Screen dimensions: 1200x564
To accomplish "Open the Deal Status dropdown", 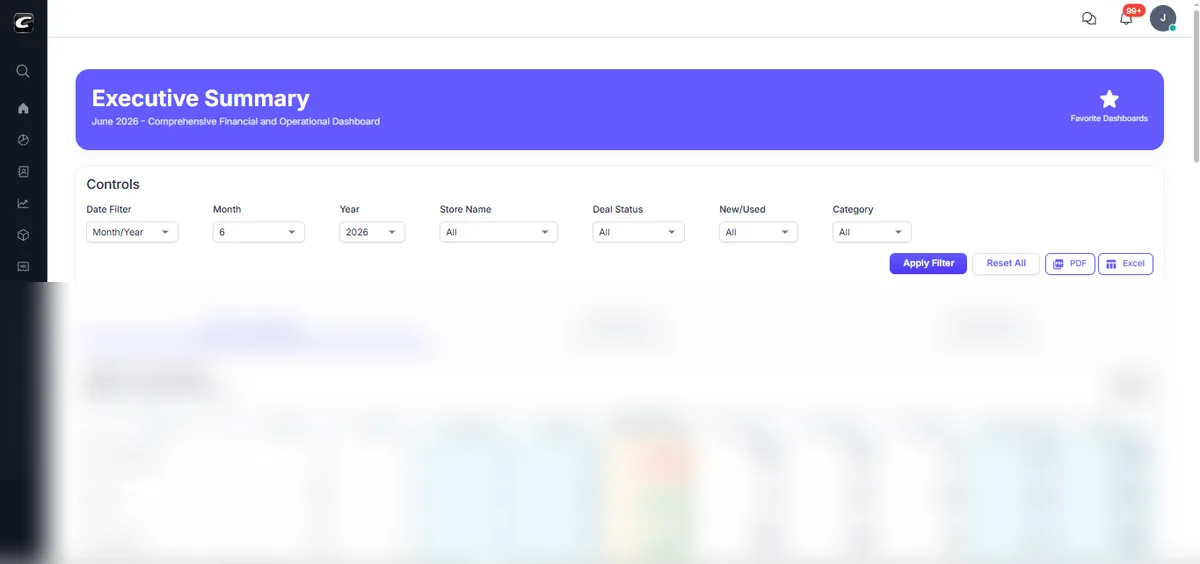I will point(638,232).
